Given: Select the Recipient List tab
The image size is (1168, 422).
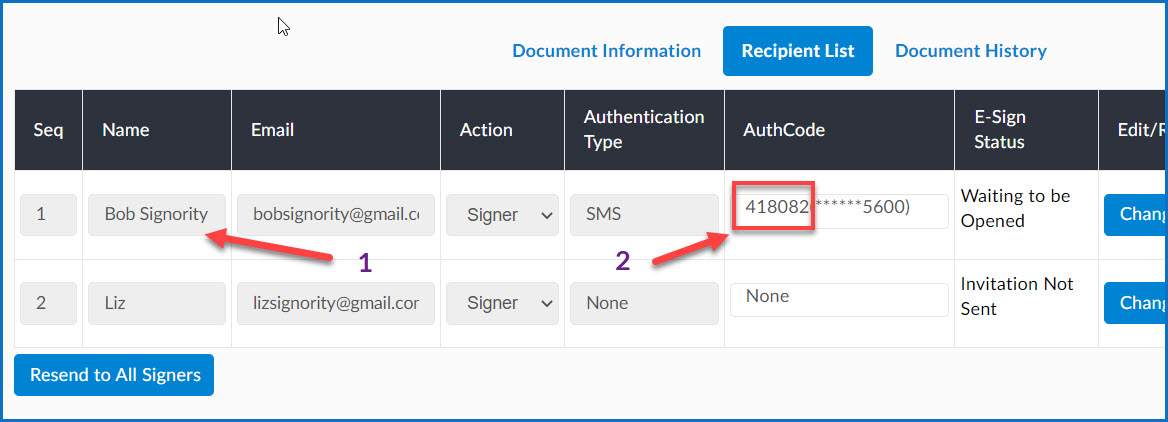Looking at the screenshot, I should (798, 51).
